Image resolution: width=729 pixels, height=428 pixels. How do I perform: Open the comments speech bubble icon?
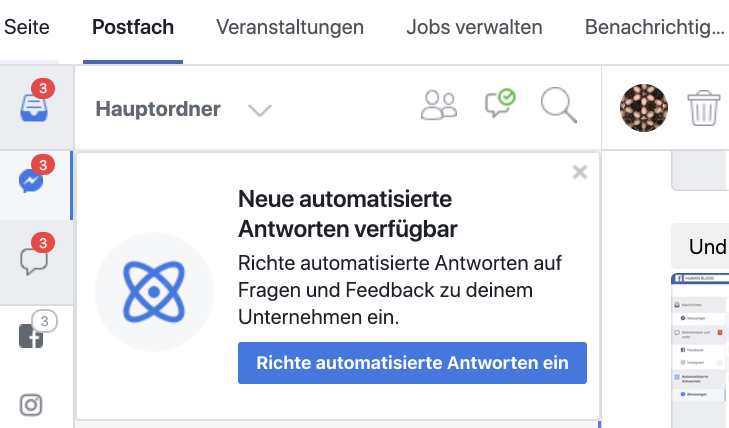pyautogui.click(x=34, y=260)
